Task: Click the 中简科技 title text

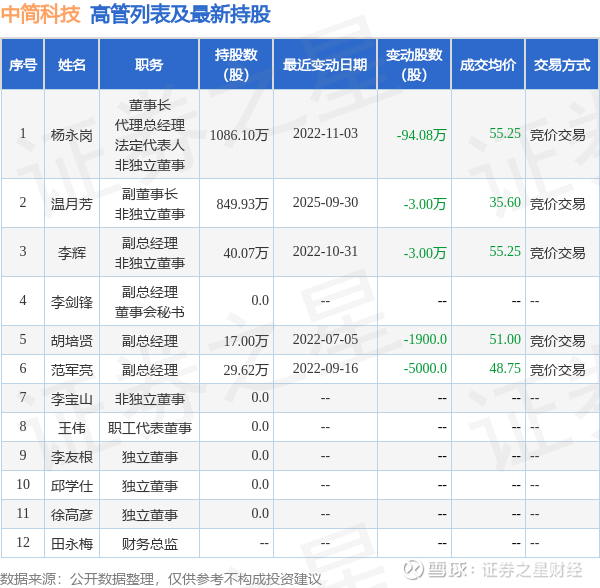Action: pos(41,14)
